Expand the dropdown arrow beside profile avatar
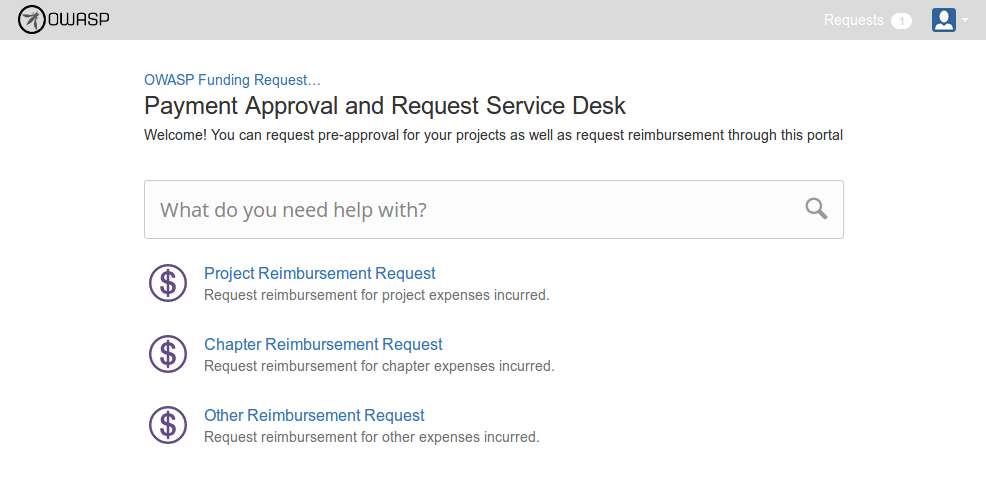Viewport: 986px width, 491px height. 965,20
